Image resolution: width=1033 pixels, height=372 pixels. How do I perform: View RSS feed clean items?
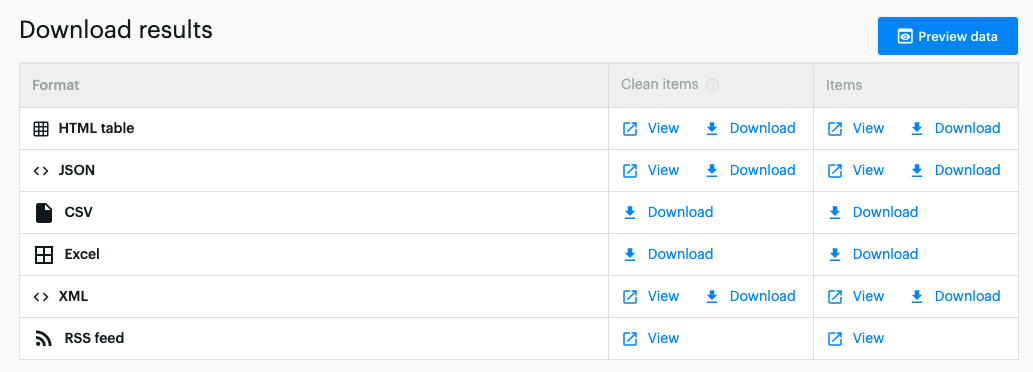pyautogui.click(x=651, y=338)
